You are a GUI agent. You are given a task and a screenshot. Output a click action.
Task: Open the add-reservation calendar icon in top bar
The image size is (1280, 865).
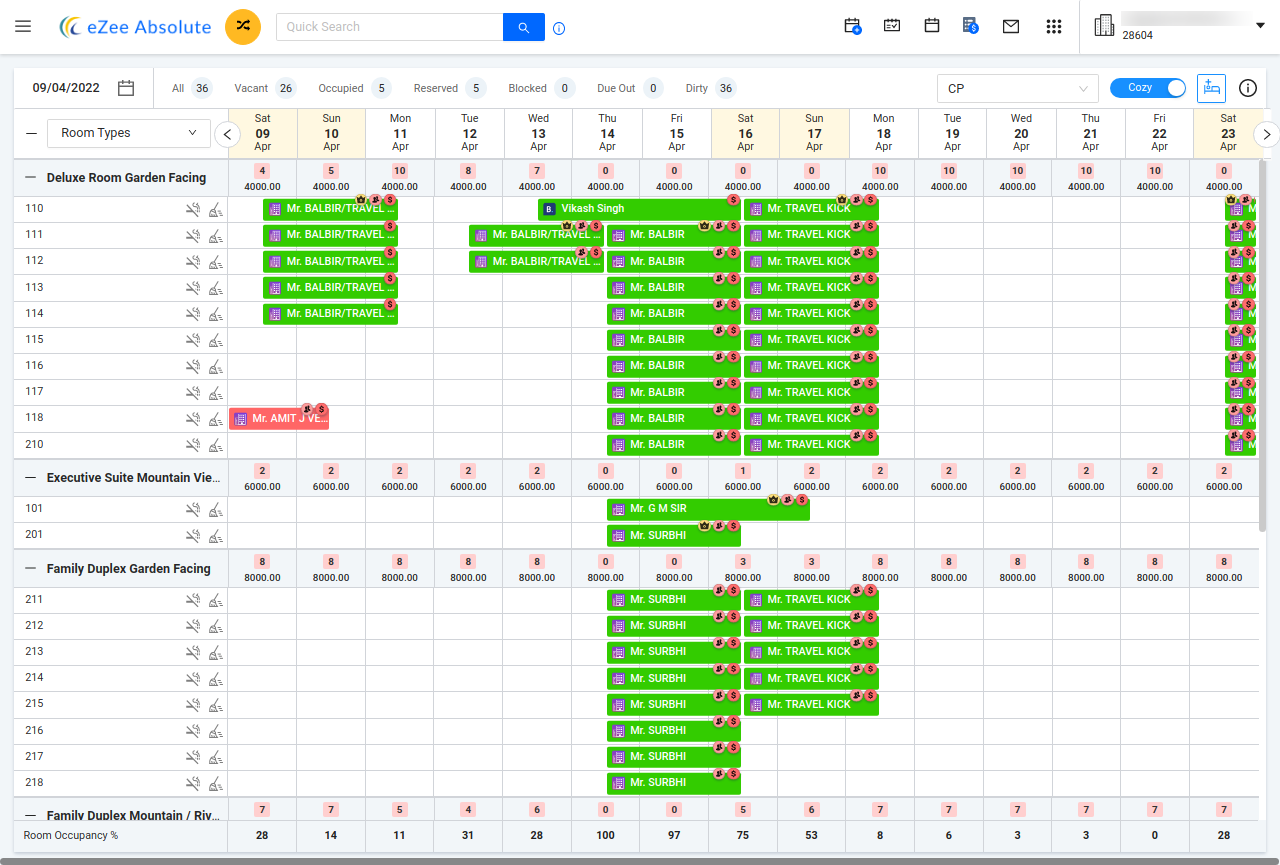[x=852, y=26]
